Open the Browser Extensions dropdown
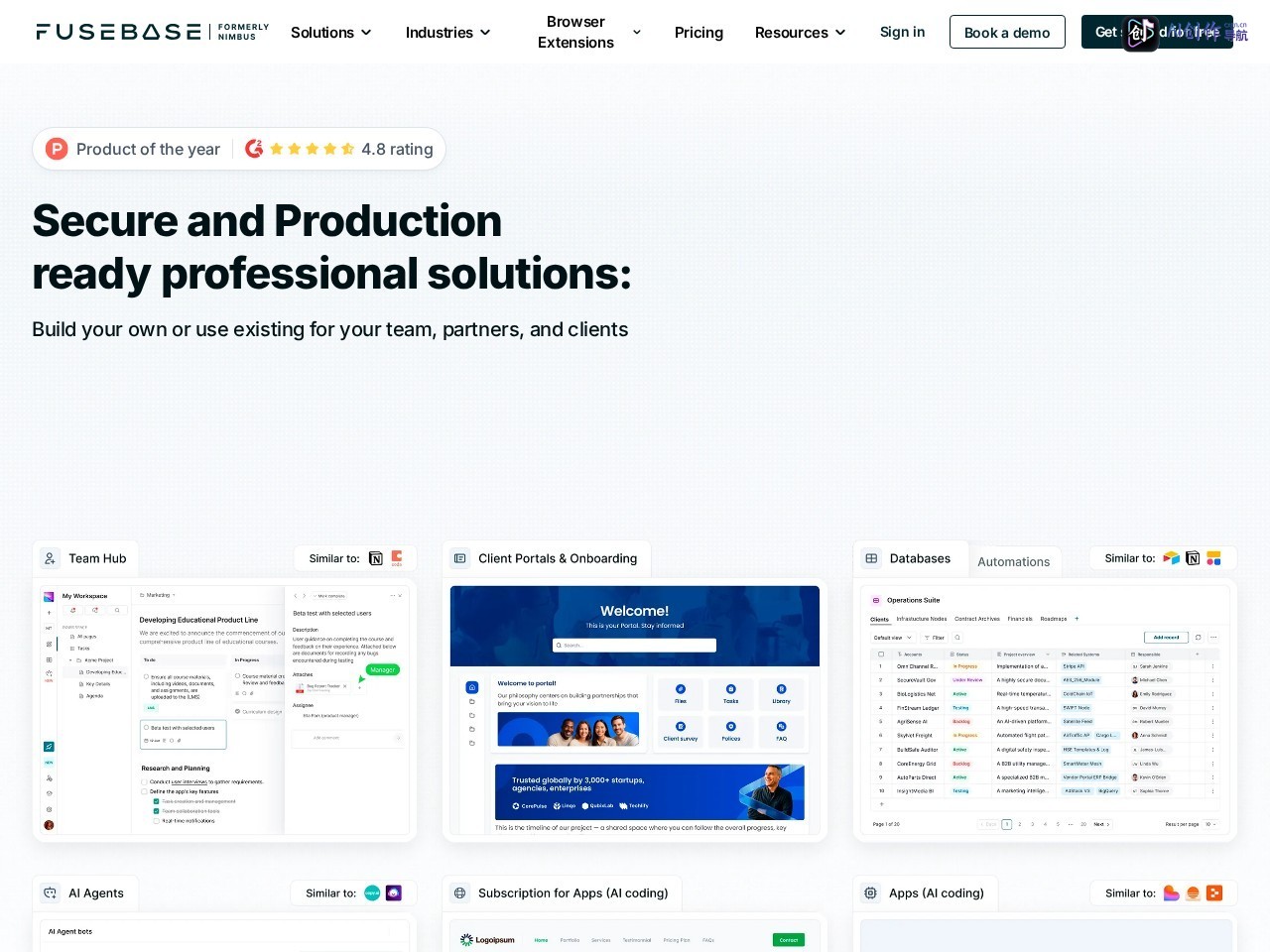 589,32
